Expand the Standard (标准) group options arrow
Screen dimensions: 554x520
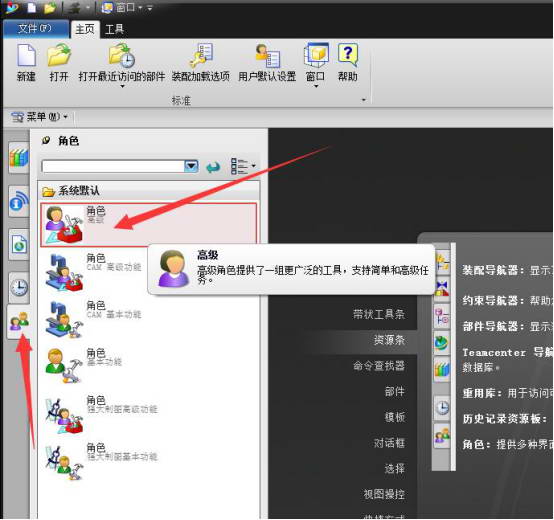pos(364,100)
